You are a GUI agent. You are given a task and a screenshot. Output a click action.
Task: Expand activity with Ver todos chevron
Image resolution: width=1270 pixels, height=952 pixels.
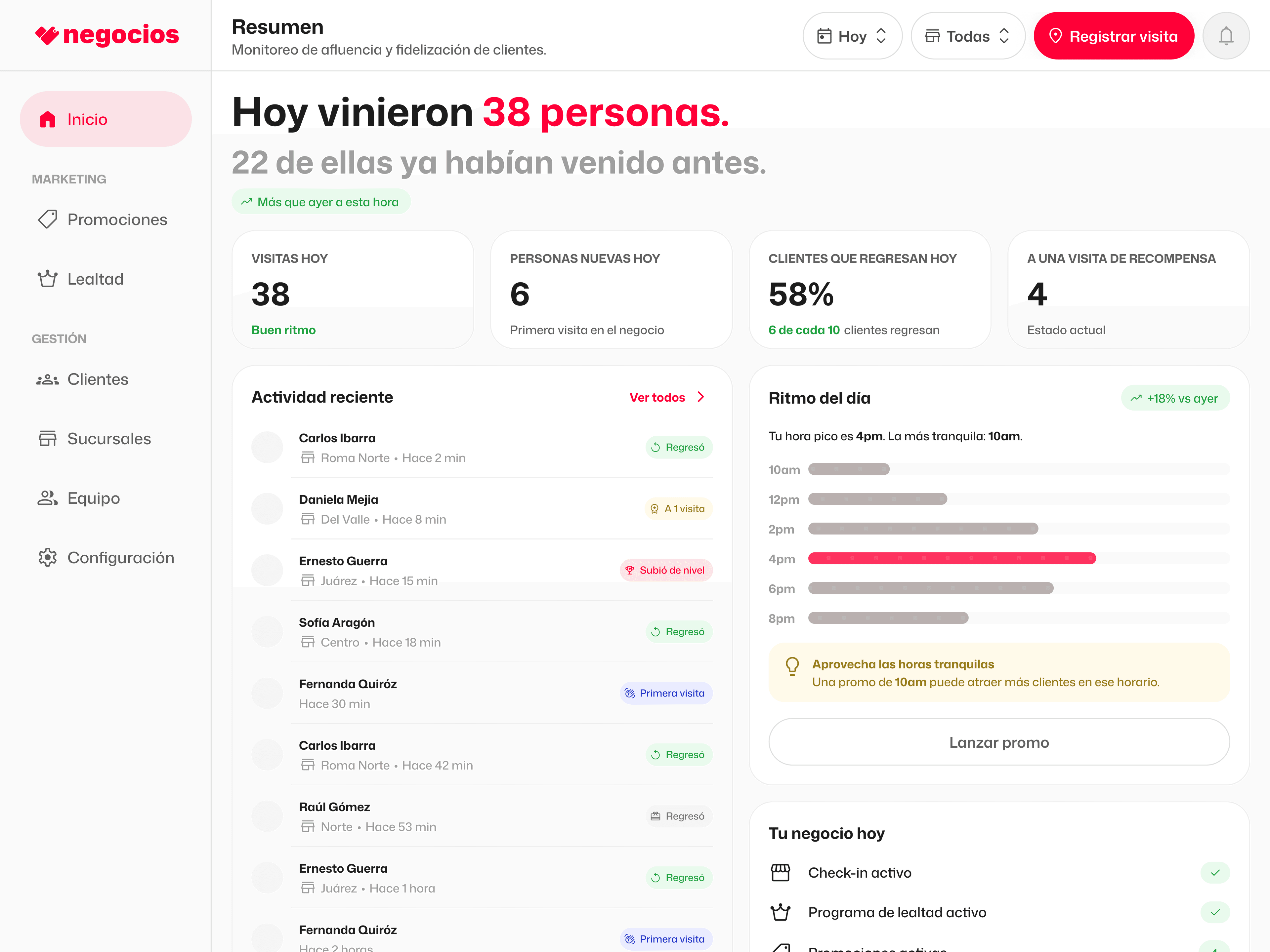[700, 397]
